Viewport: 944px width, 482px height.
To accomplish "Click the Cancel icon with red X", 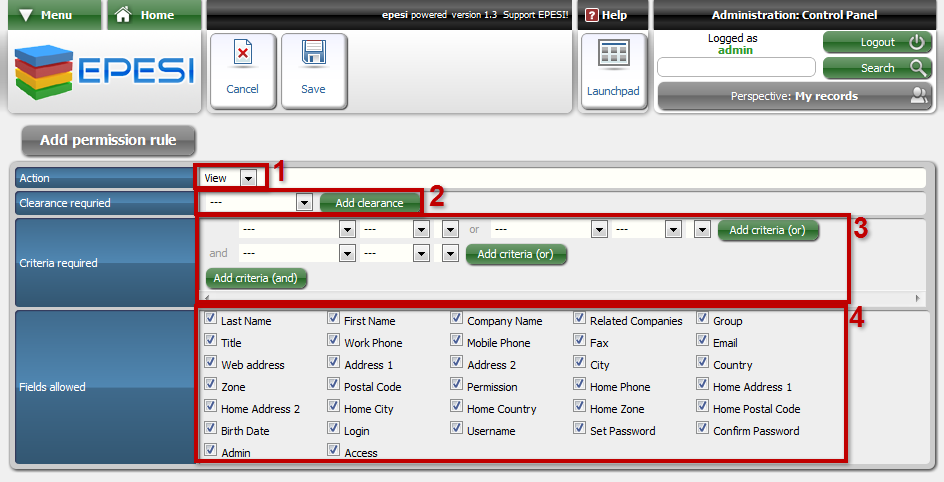I will pos(243,54).
